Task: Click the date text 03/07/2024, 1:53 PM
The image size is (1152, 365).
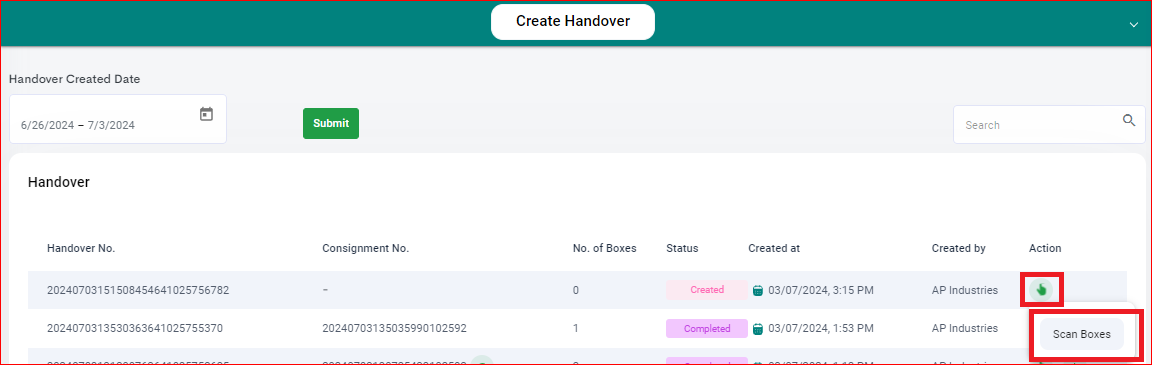Action: (x=821, y=328)
